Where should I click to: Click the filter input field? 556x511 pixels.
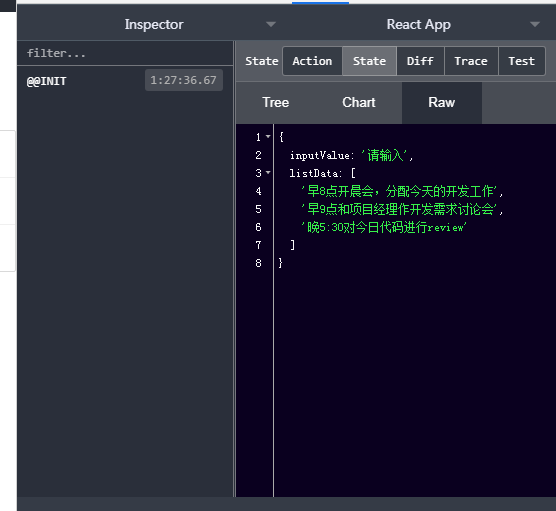[x=125, y=53]
